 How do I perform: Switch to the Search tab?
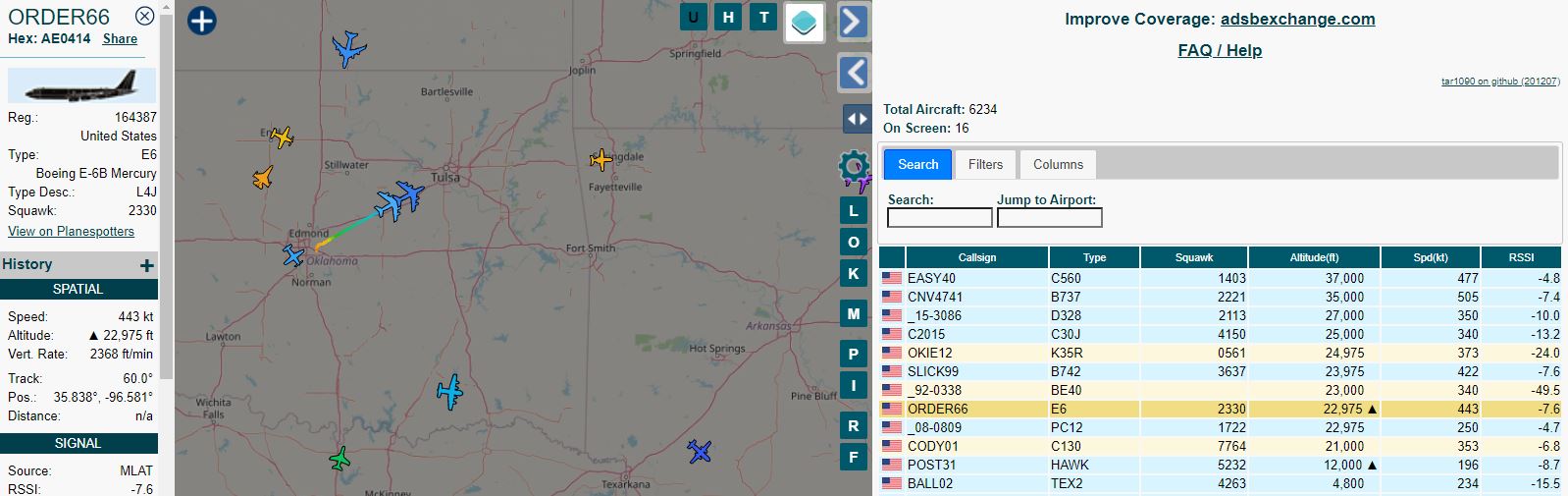tap(917, 164)
